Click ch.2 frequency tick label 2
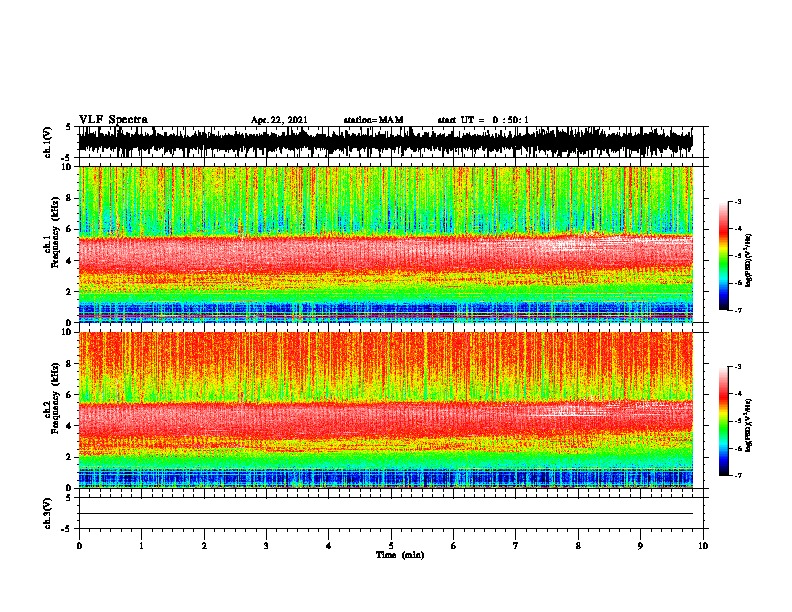 coord(70,457)
